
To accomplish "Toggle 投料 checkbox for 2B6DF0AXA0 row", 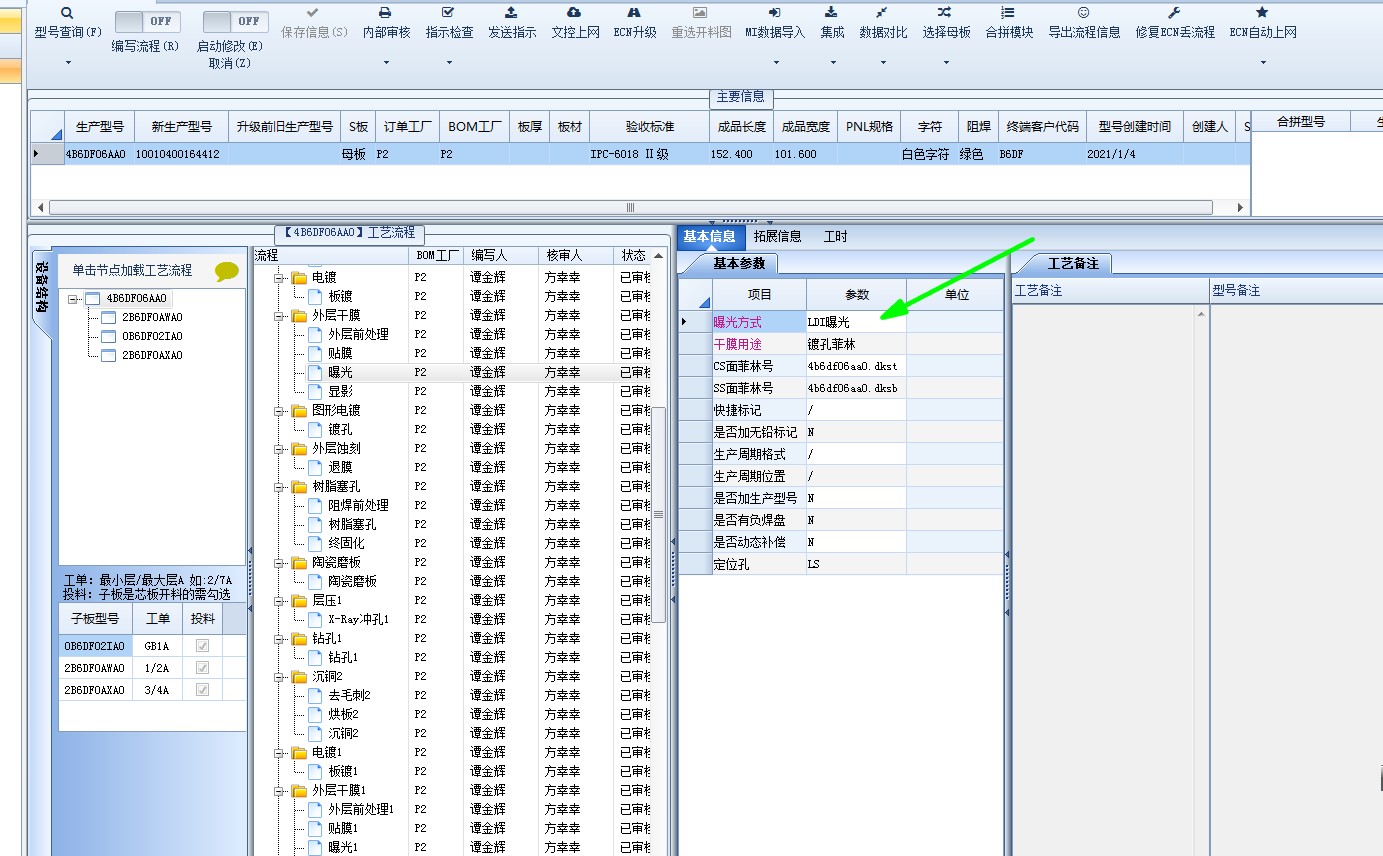I will 202,690.
